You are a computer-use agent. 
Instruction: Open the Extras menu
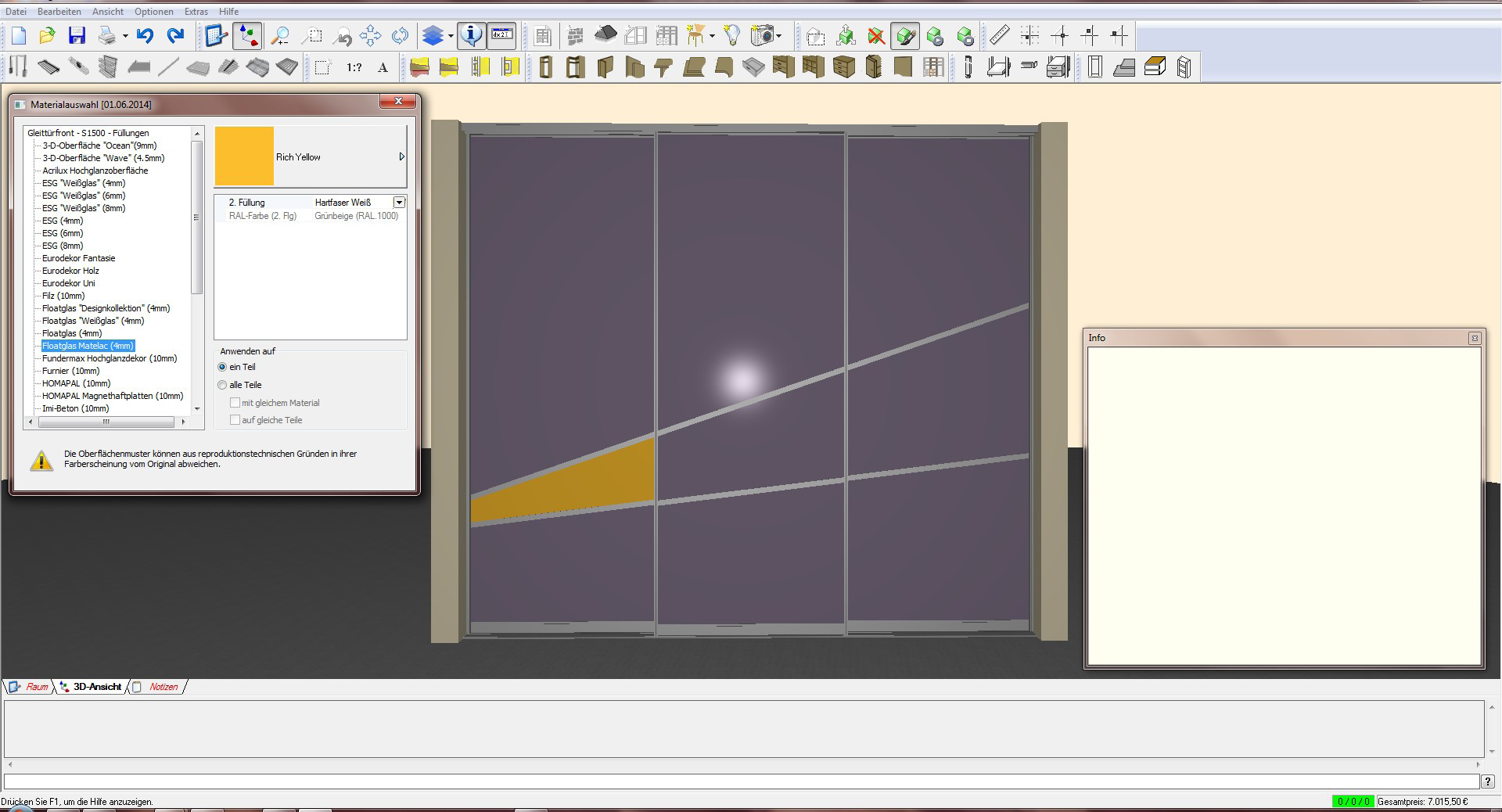[196, 12]
